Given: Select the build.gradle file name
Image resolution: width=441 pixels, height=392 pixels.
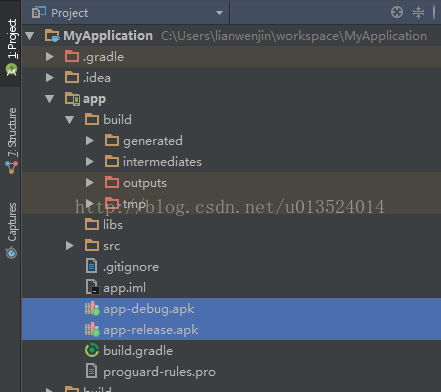Looking at the screenshot, I should coord(138,351).
